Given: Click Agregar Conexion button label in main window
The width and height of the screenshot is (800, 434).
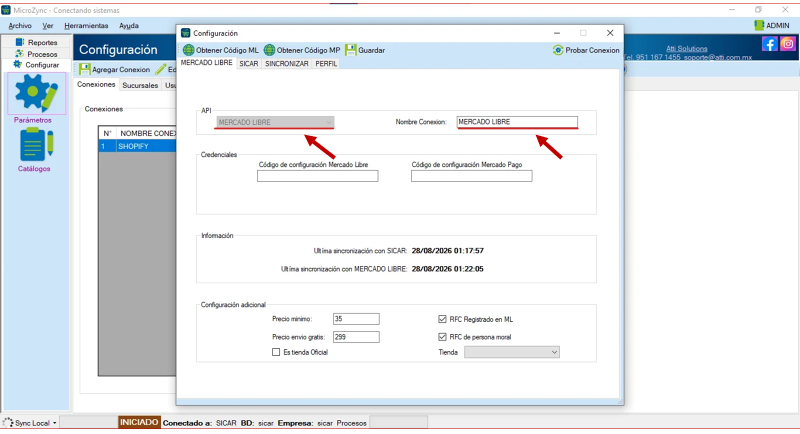Looking at the screenshot, I should 121,69.
